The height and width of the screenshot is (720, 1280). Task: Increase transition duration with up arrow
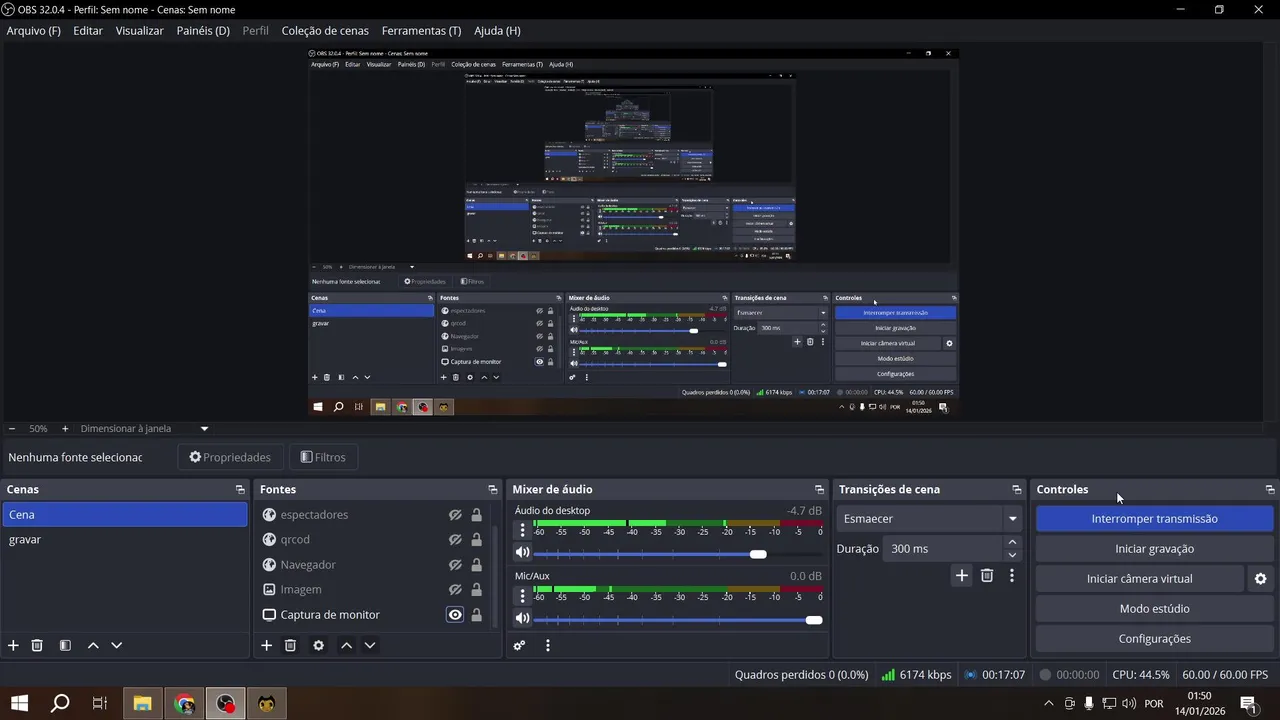point(1012,542)
